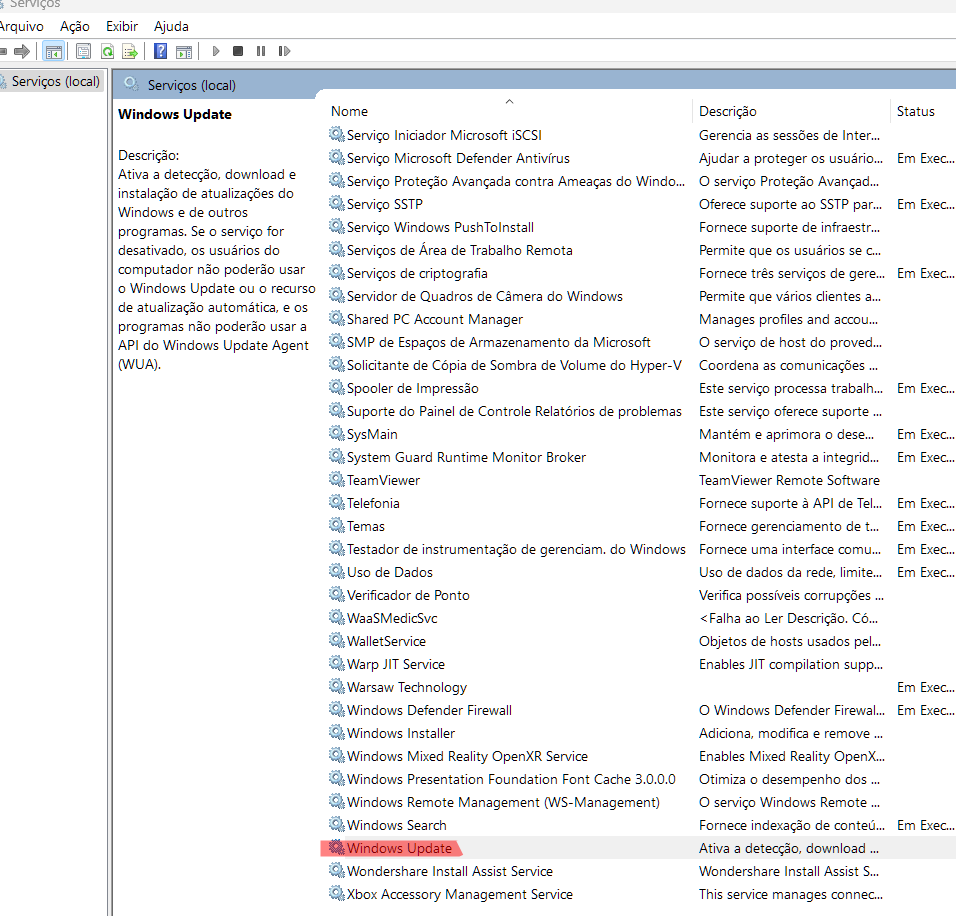Click the gear icon beside Temas
The width and height of the screenshot is (956, 916).
(337, 525)
